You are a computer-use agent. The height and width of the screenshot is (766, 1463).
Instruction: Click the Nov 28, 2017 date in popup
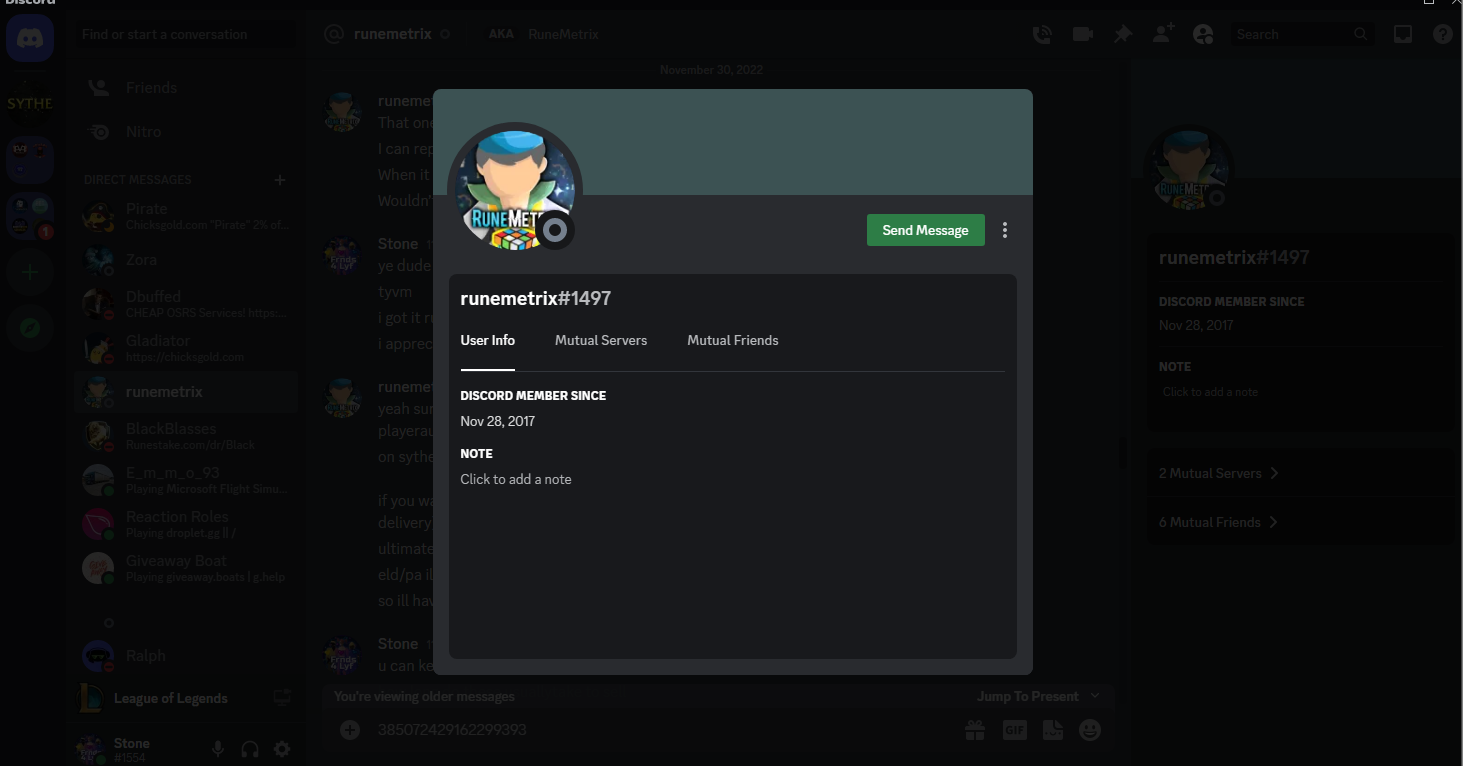tap(497, 421)
